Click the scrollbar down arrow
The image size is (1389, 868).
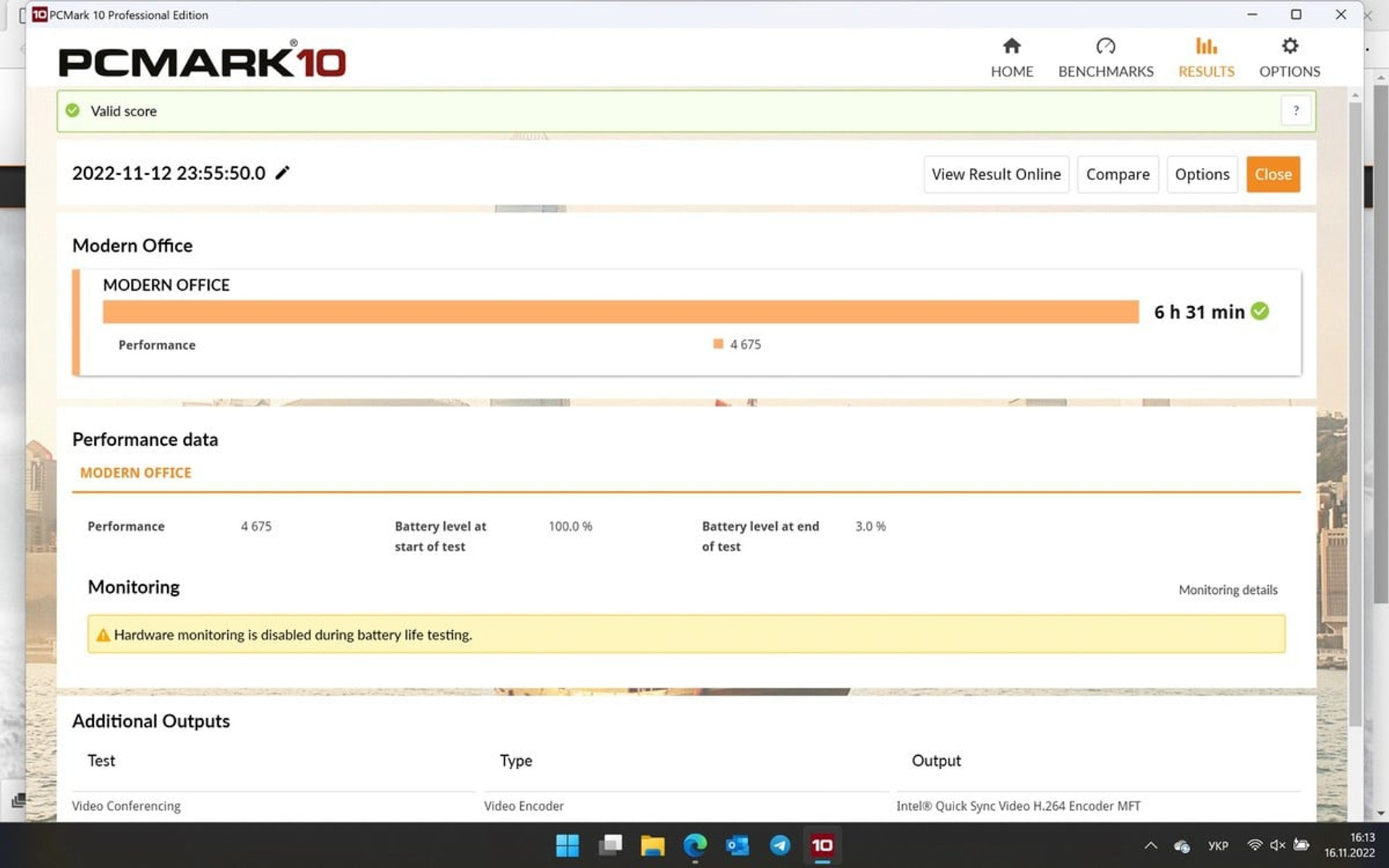[1380, 813]
